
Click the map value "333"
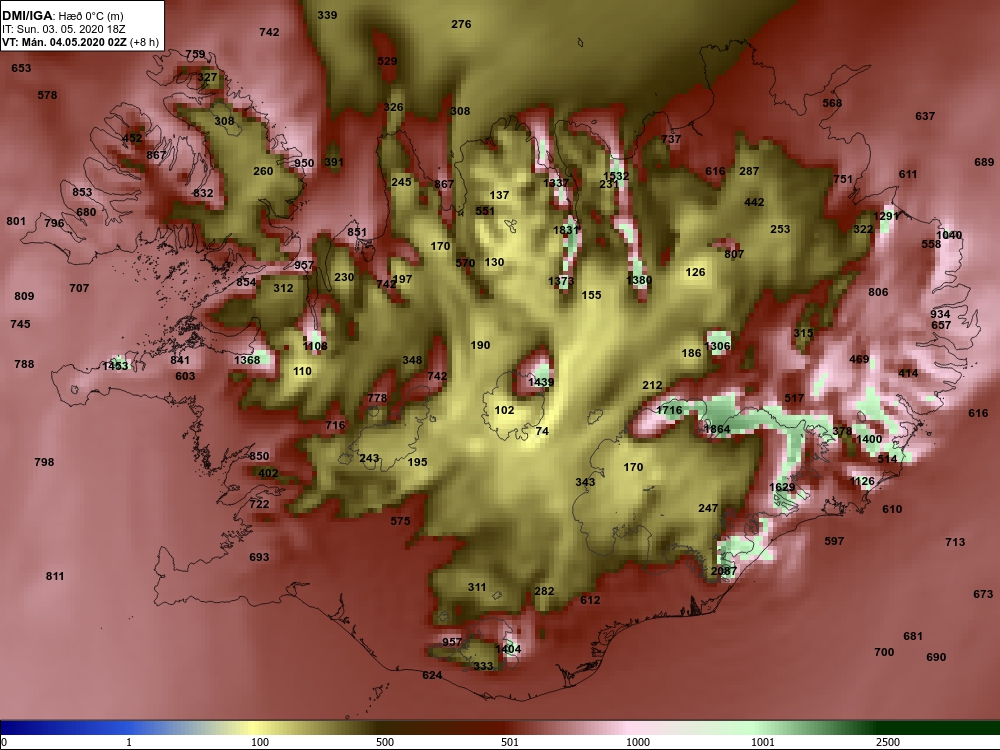pyautogui.click(x=483, y=666)
